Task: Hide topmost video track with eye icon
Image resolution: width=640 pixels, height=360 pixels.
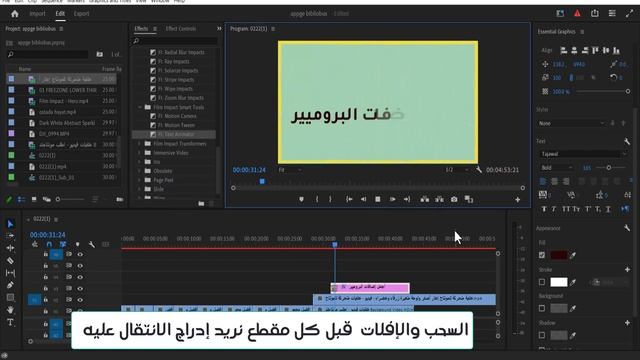Action: pyautogui.click(x=80, y=254)
